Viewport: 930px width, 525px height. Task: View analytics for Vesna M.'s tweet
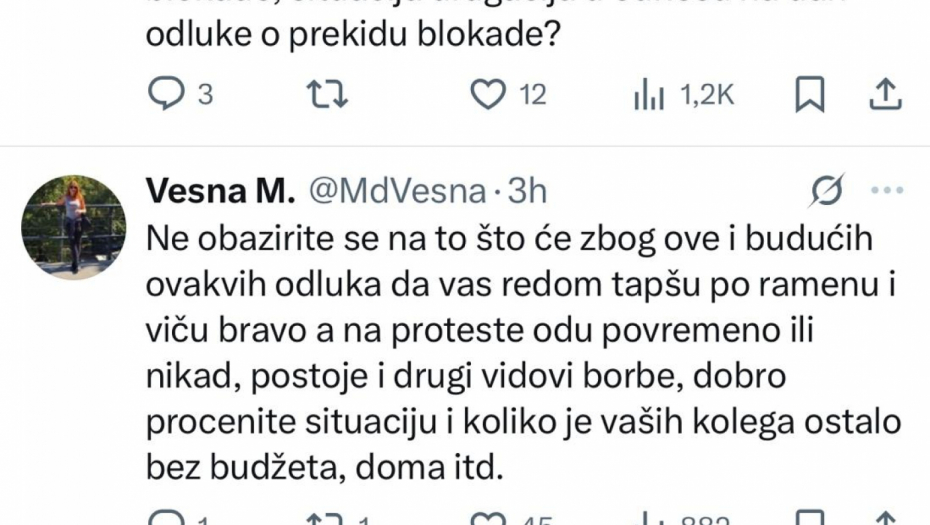(x=648, y=518)
